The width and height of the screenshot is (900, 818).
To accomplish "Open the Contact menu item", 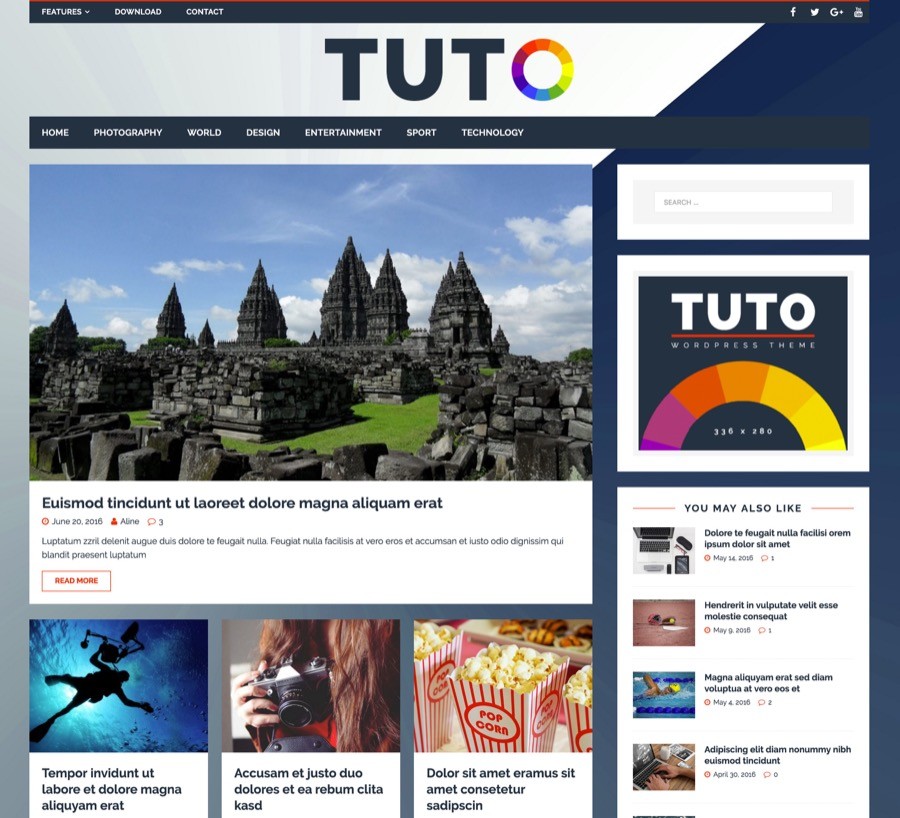I will [204, 11].
